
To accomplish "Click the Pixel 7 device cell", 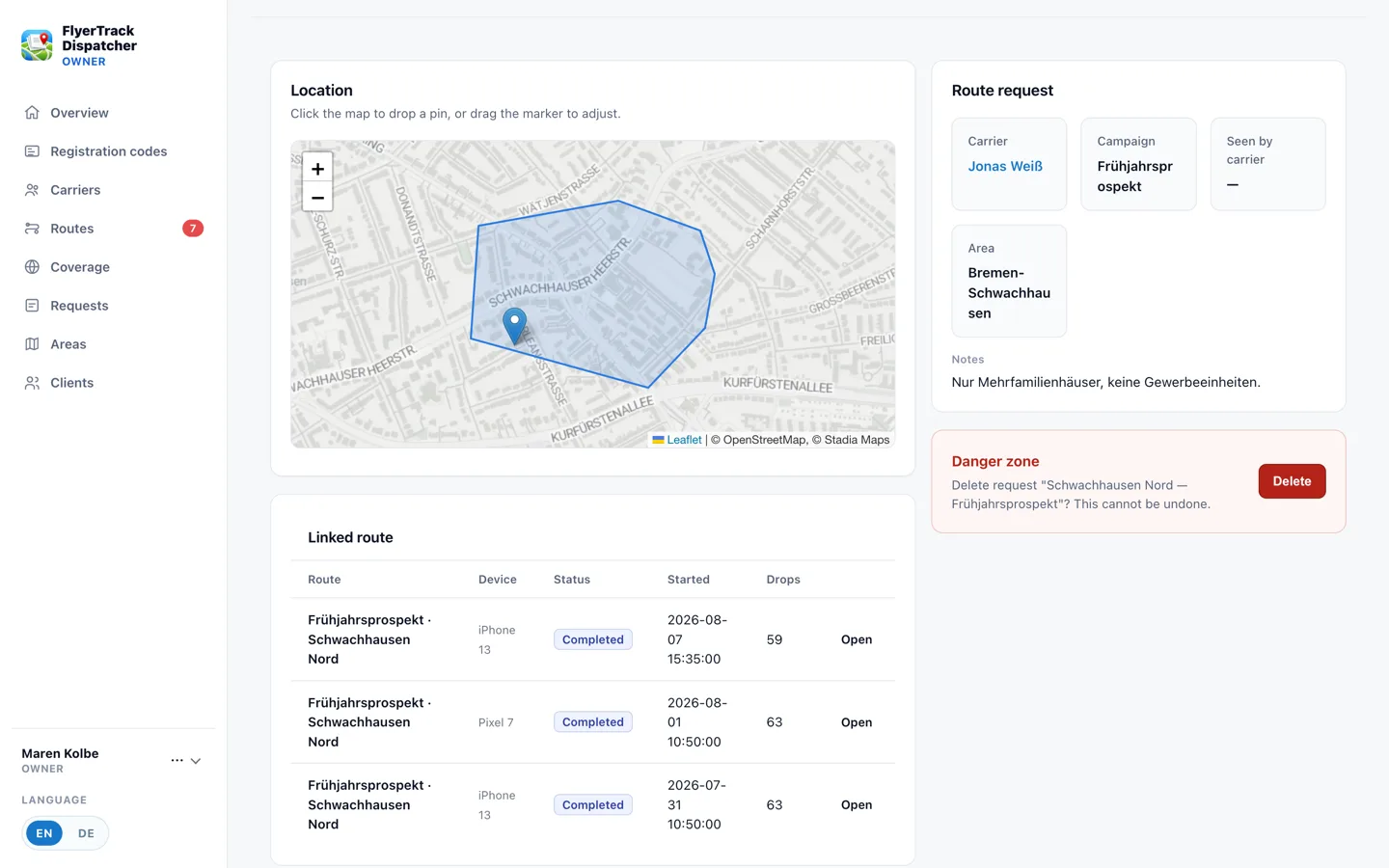I will coord(496,722).
